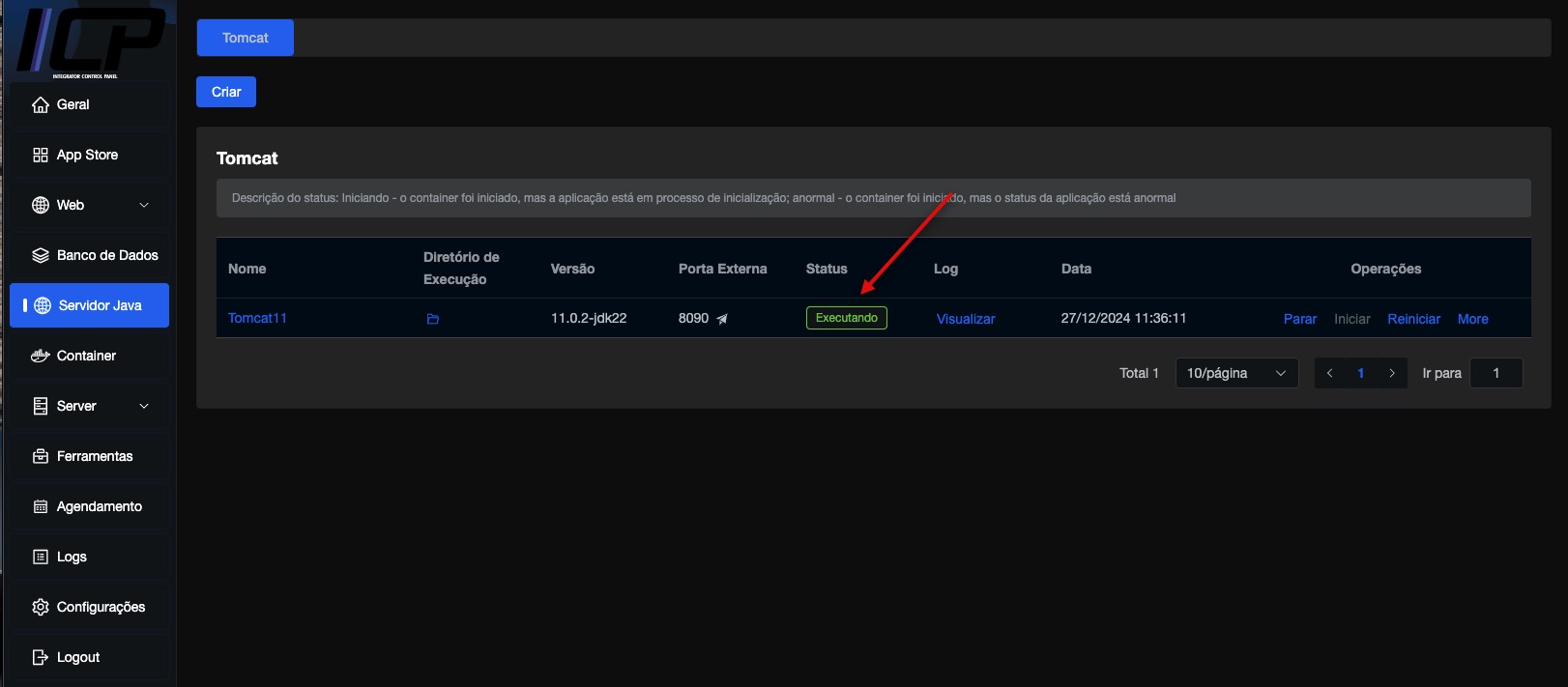Screen dimensions: 1568x687
Task: Click the Container docker whale icon
Action: click(x=41, y=356)
